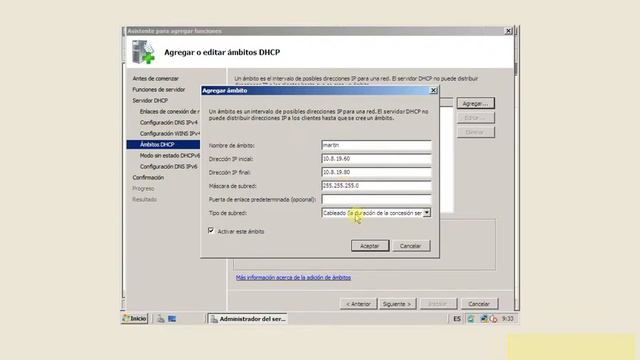Screen dimensions: 640x360
Task: Open Administrador del servidor taskbar item
Action: click(248, 319)
